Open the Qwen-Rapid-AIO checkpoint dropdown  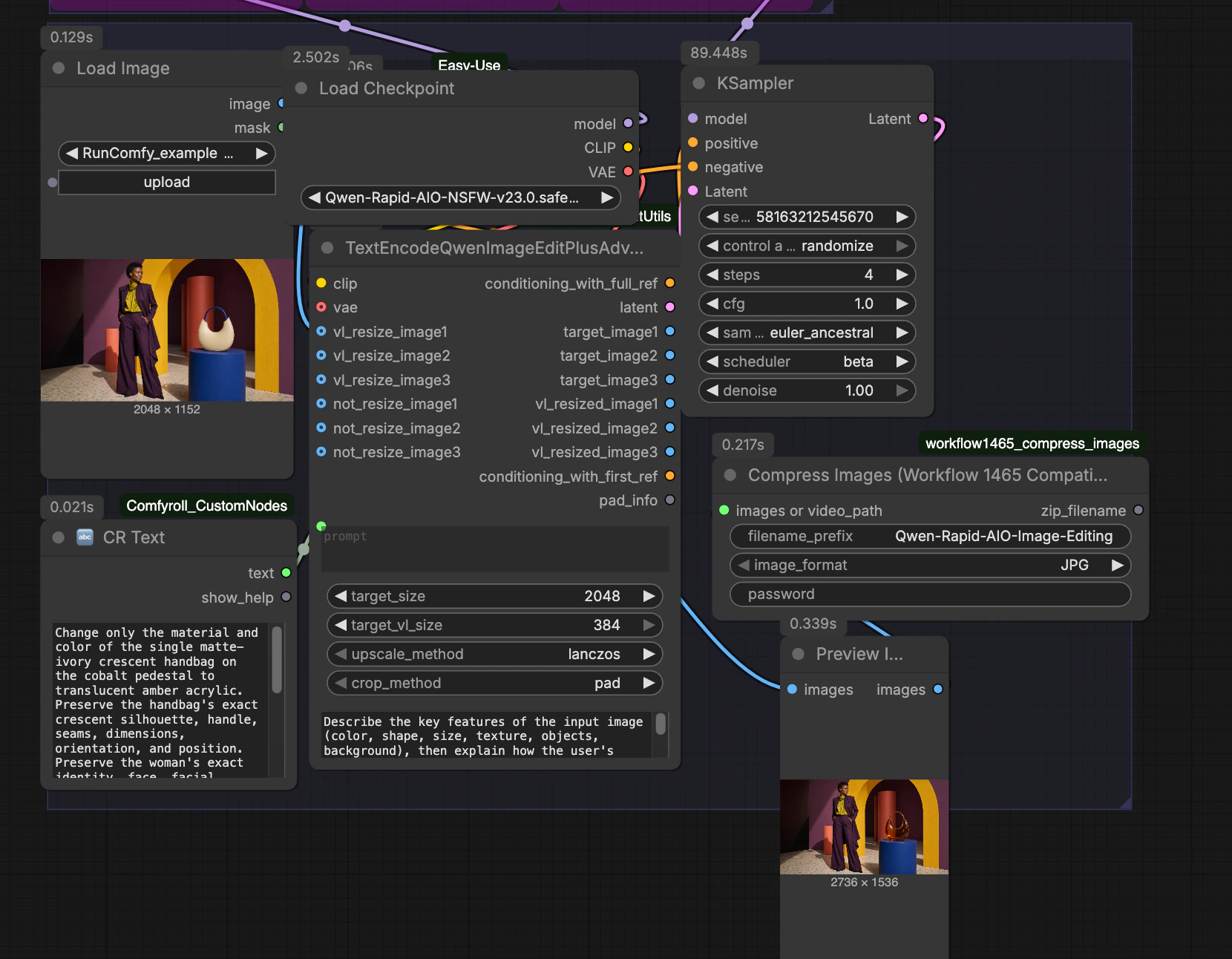pos(461,197)
